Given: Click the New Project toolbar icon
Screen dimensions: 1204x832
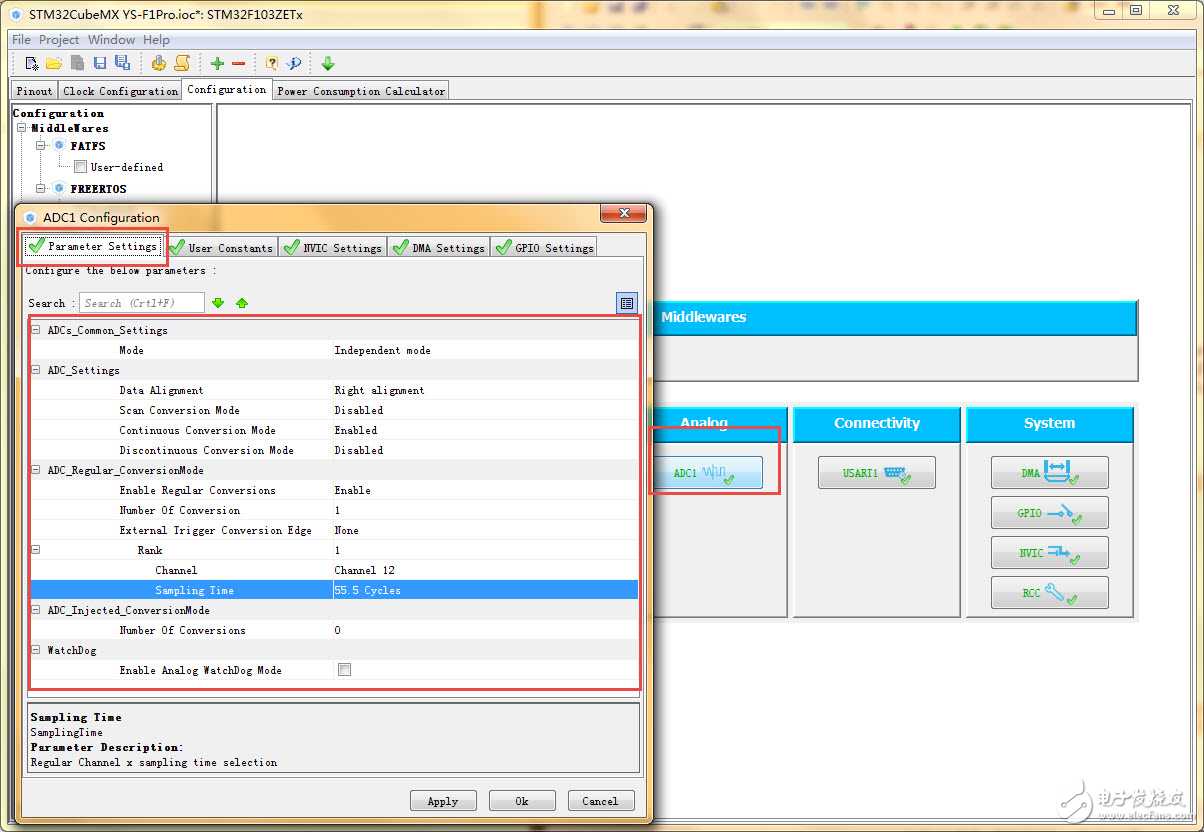Looking at the screenshot, I should pyautogui.click(x=32, y=63).
